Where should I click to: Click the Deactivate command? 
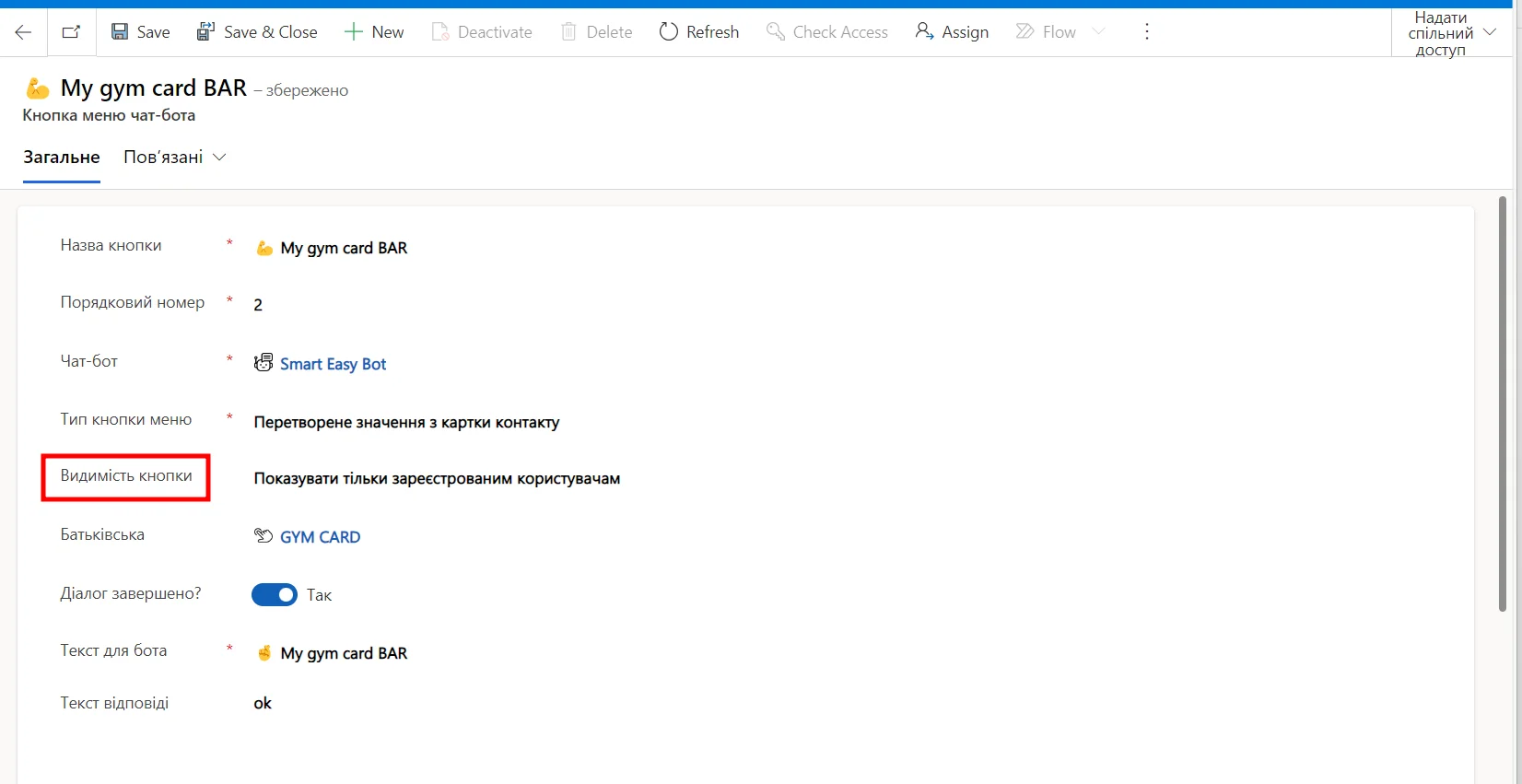[x=482, y=32]
